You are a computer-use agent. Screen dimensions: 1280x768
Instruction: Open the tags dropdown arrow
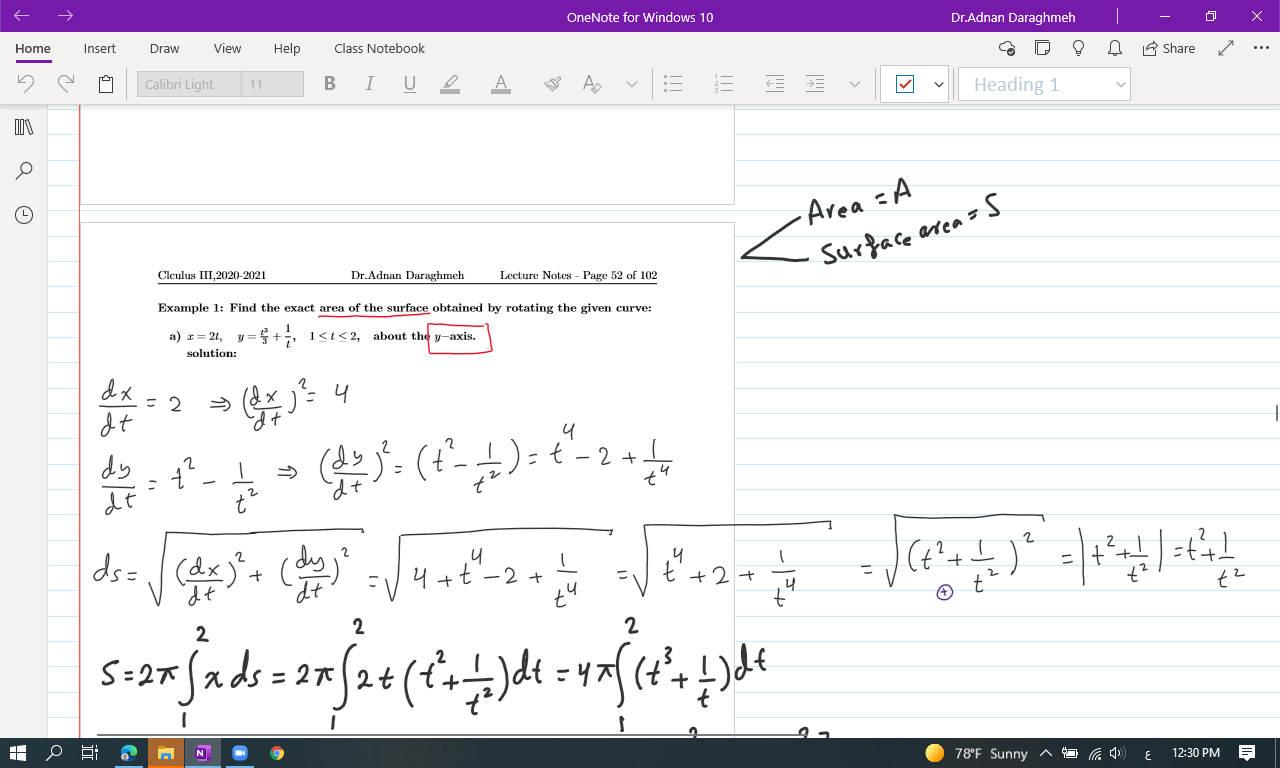(938, 84)
